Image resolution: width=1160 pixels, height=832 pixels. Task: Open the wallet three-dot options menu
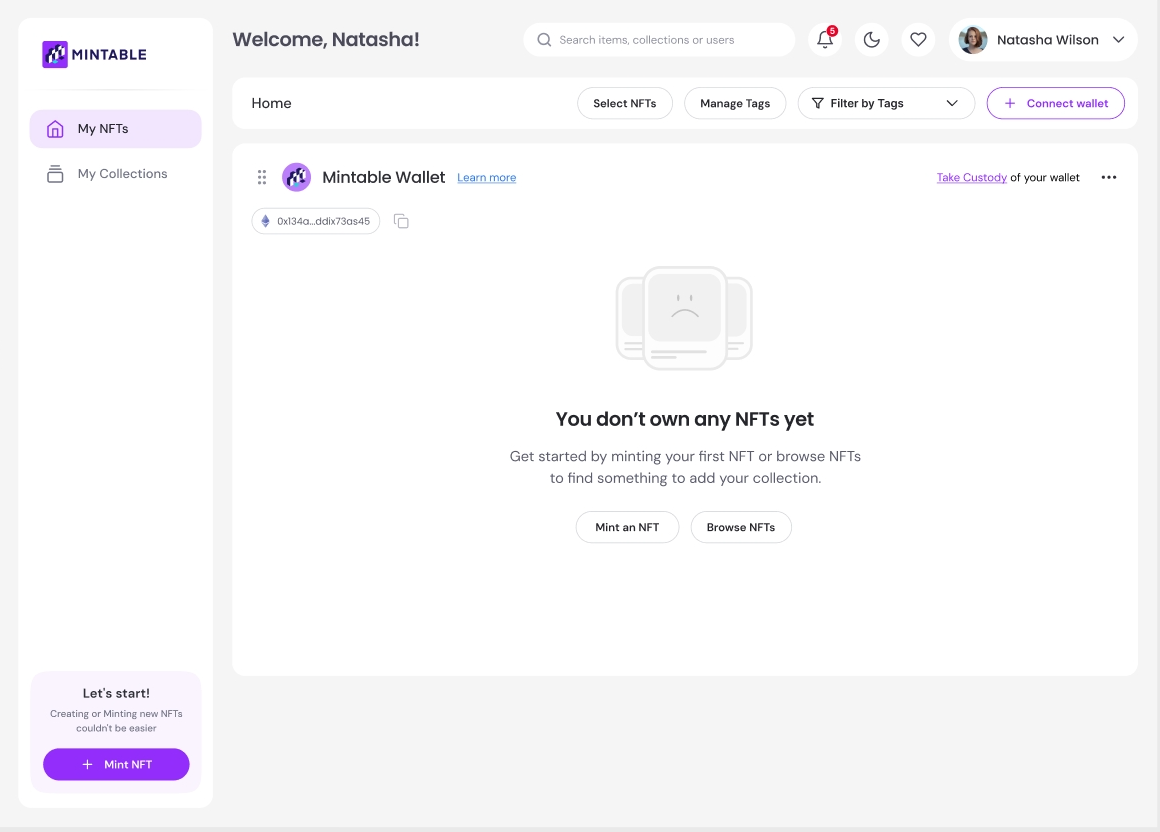click(1108, 177)
